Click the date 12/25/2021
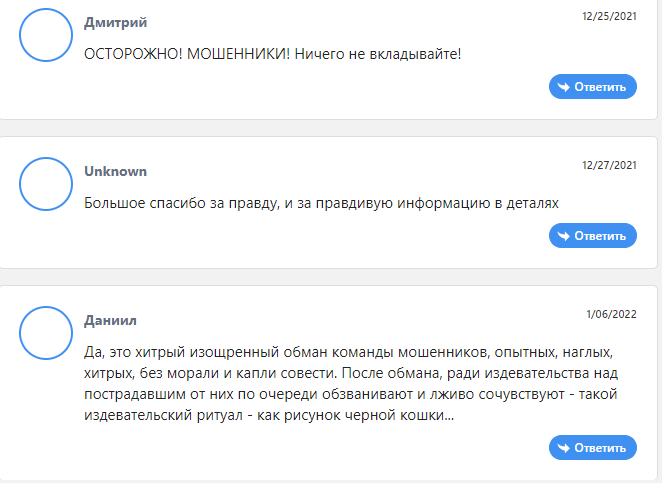The height and width of the screenshot is (483, 662). (609, 16)
